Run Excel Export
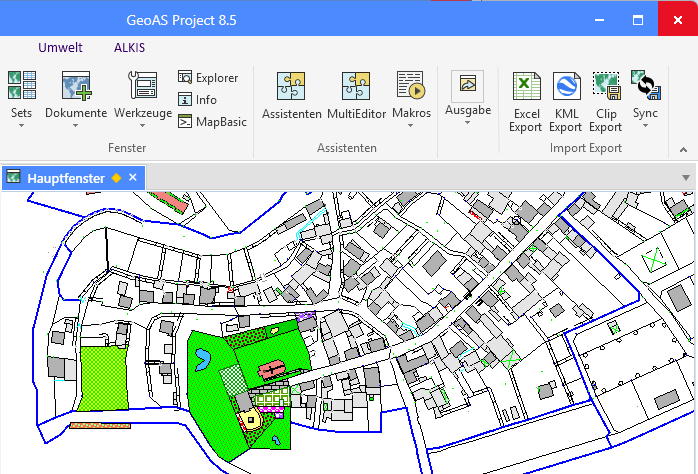Screen dimensions: 698x474 tap(525, 101)
